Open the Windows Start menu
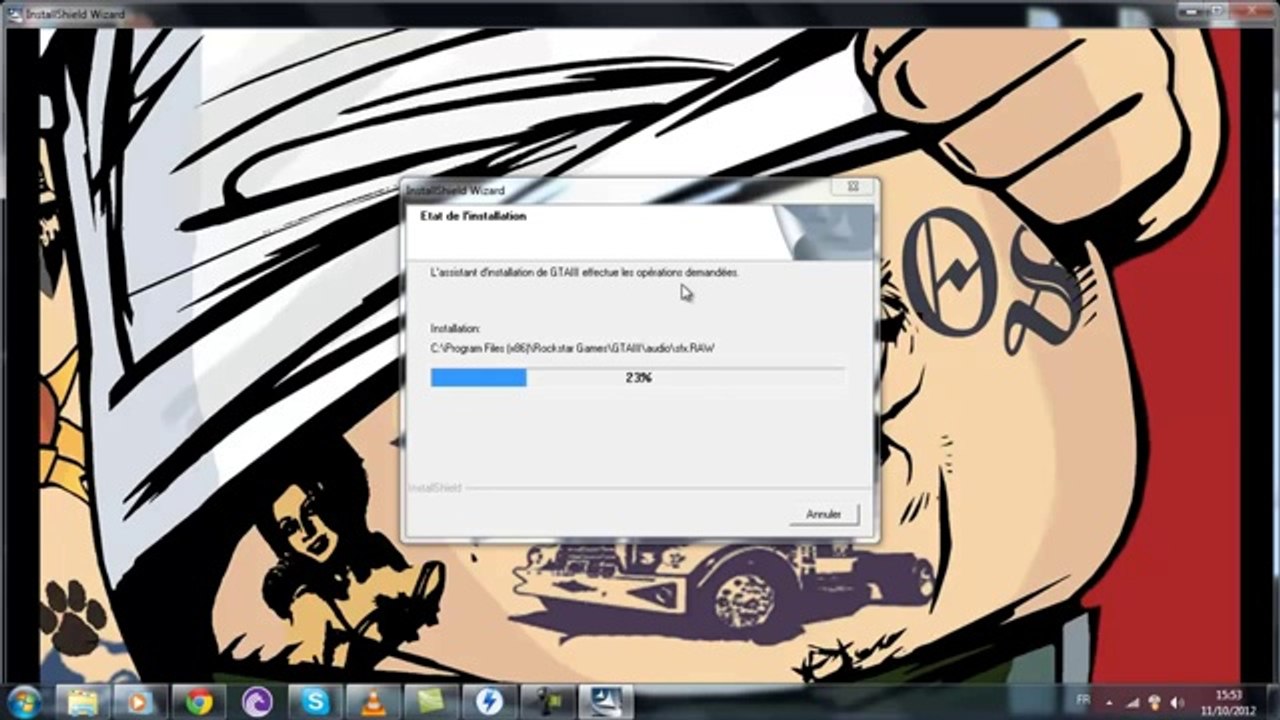The image size is (1280, 720). pyautogui.click(x=23, y=702)
